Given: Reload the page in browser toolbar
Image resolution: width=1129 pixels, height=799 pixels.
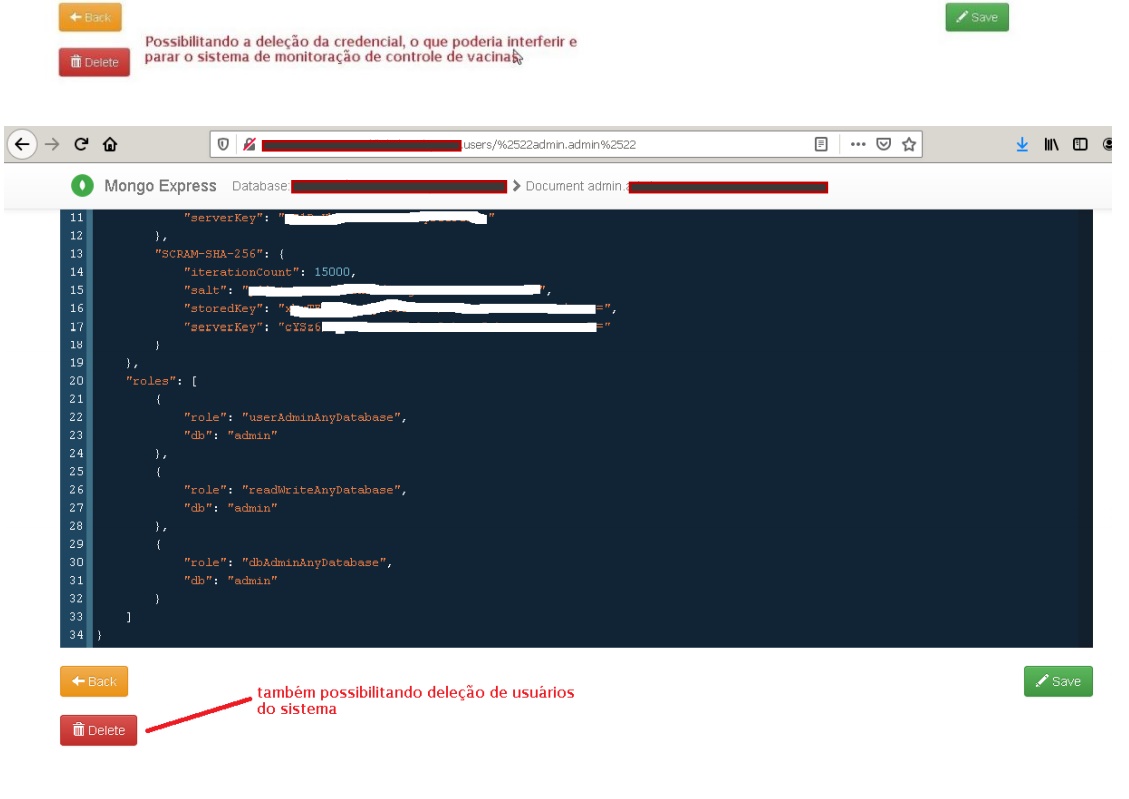Looking at the screenshot, I should 81,144.
